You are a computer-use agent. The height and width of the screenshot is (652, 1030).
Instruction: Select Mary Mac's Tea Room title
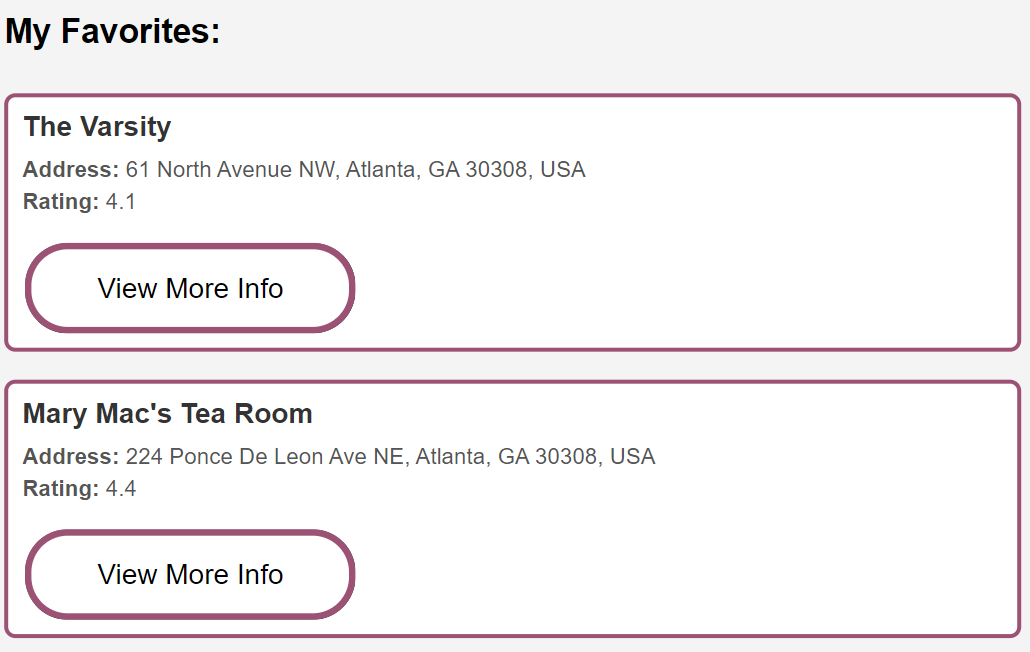167,414
